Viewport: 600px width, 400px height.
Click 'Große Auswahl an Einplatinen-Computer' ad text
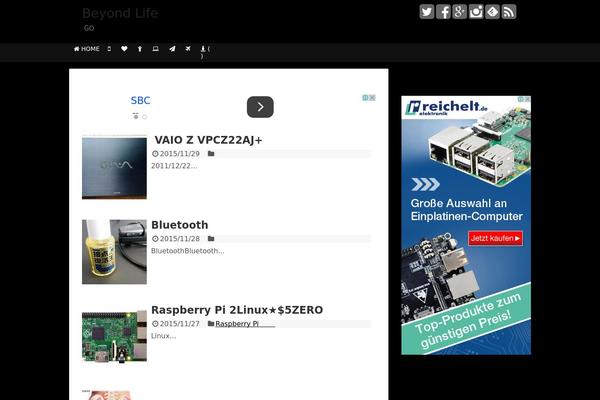coord(466,209)
